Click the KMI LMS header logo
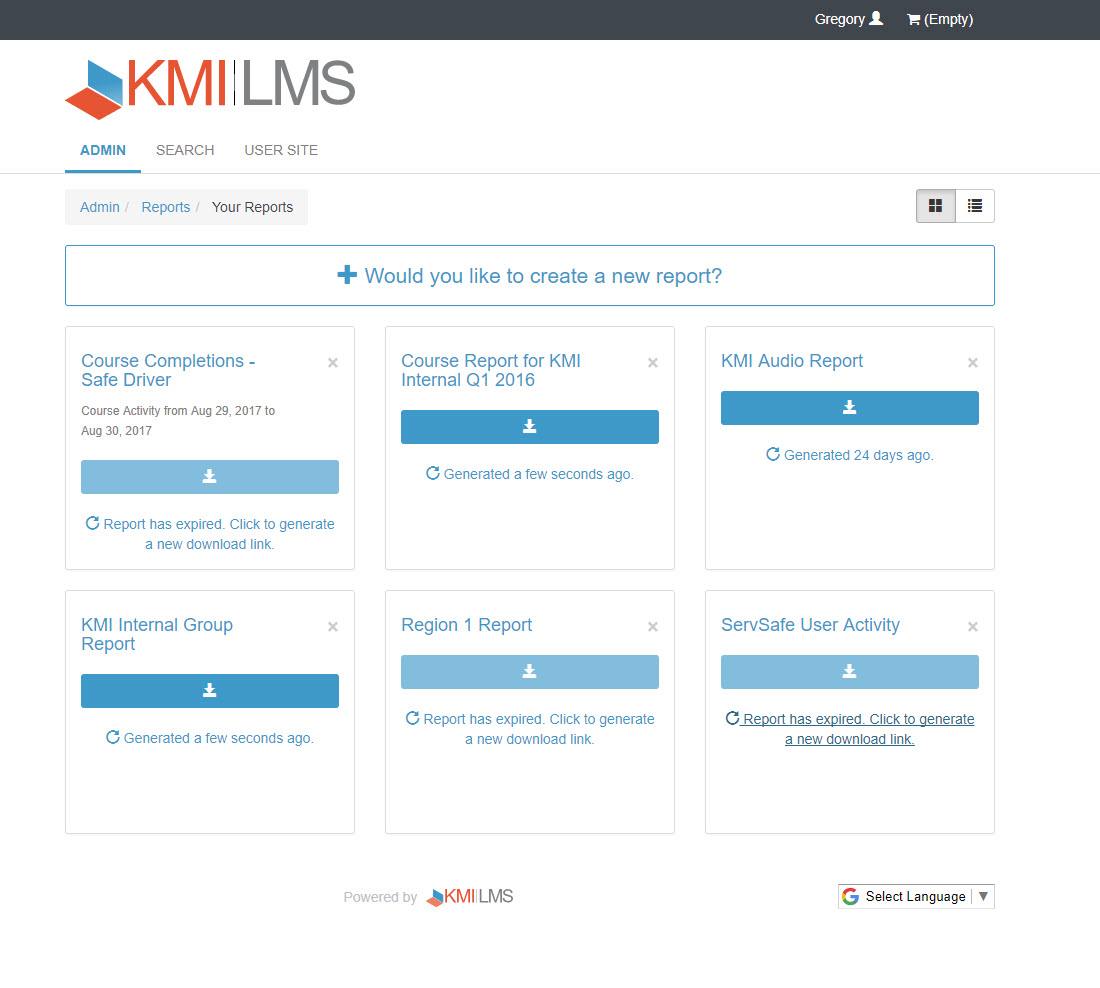This screenshot has height=988, width=1100. 210,88
